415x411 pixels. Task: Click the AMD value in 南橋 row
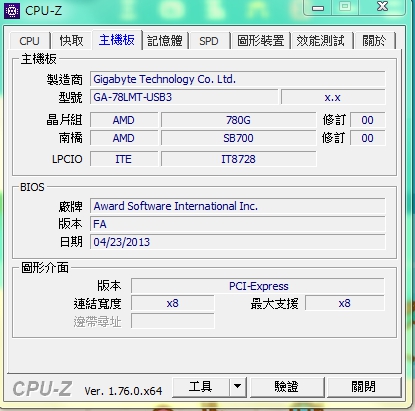click(x=124, y=138)
